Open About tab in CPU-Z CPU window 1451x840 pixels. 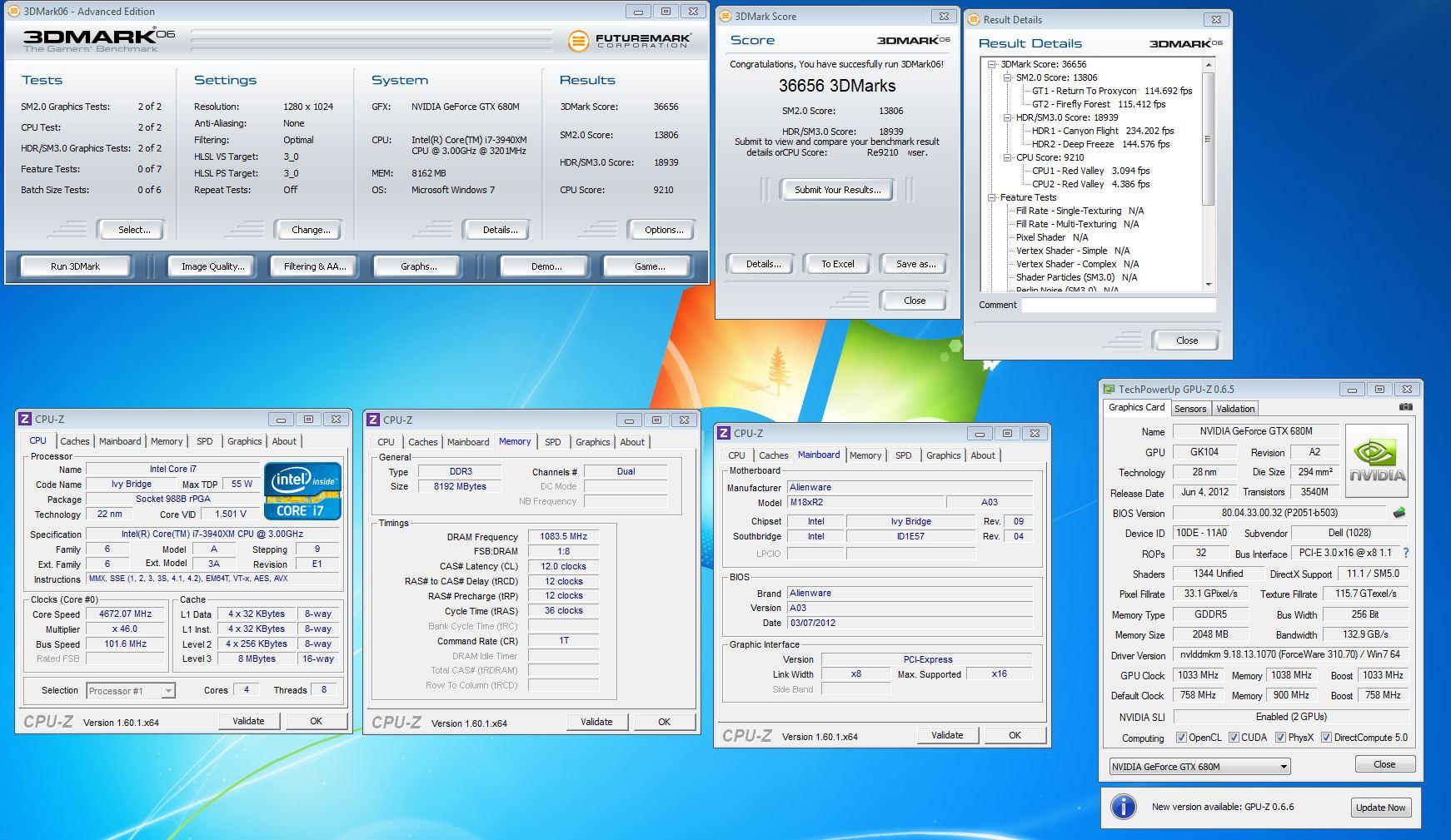point(284,441)
